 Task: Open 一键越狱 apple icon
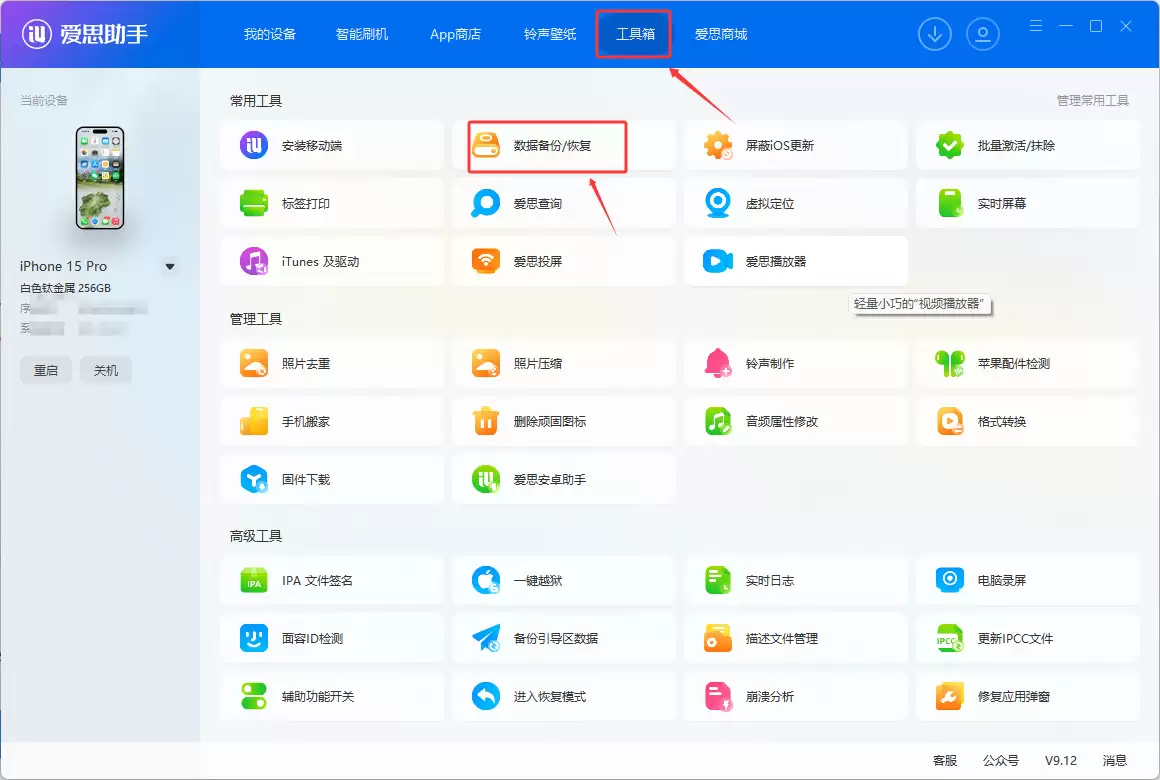(x=486, y=580)
